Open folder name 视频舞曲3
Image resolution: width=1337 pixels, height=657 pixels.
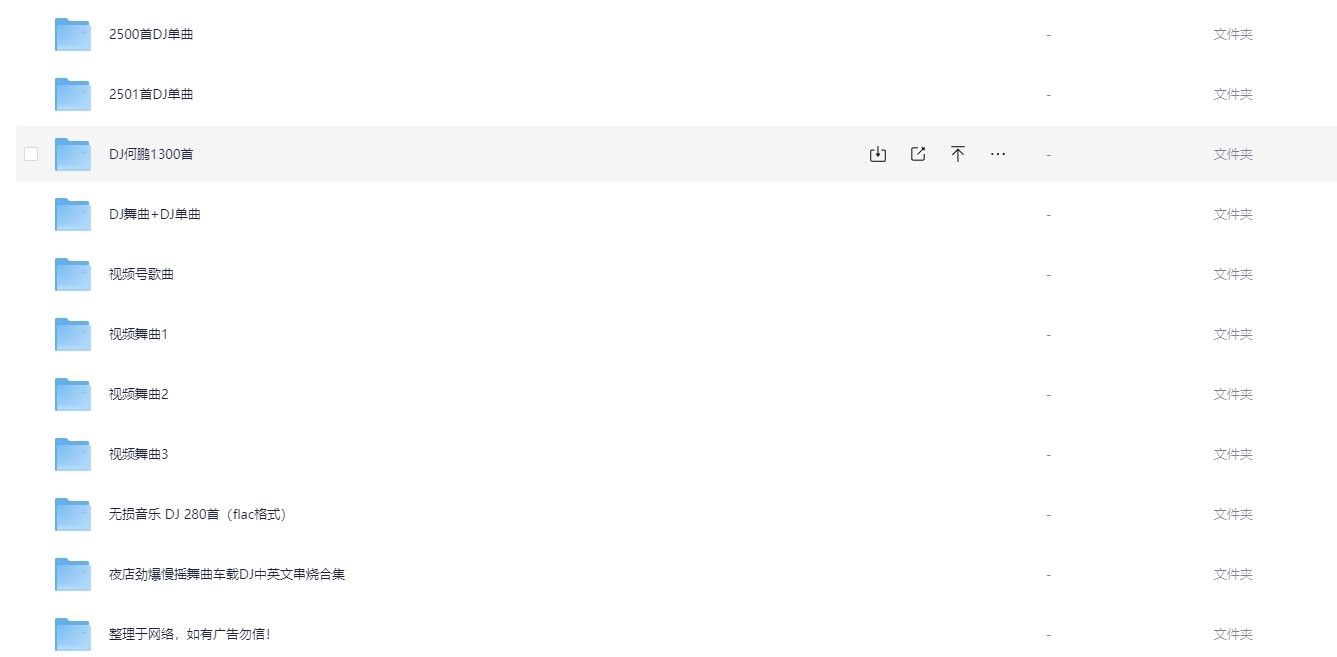click(139, 454)
